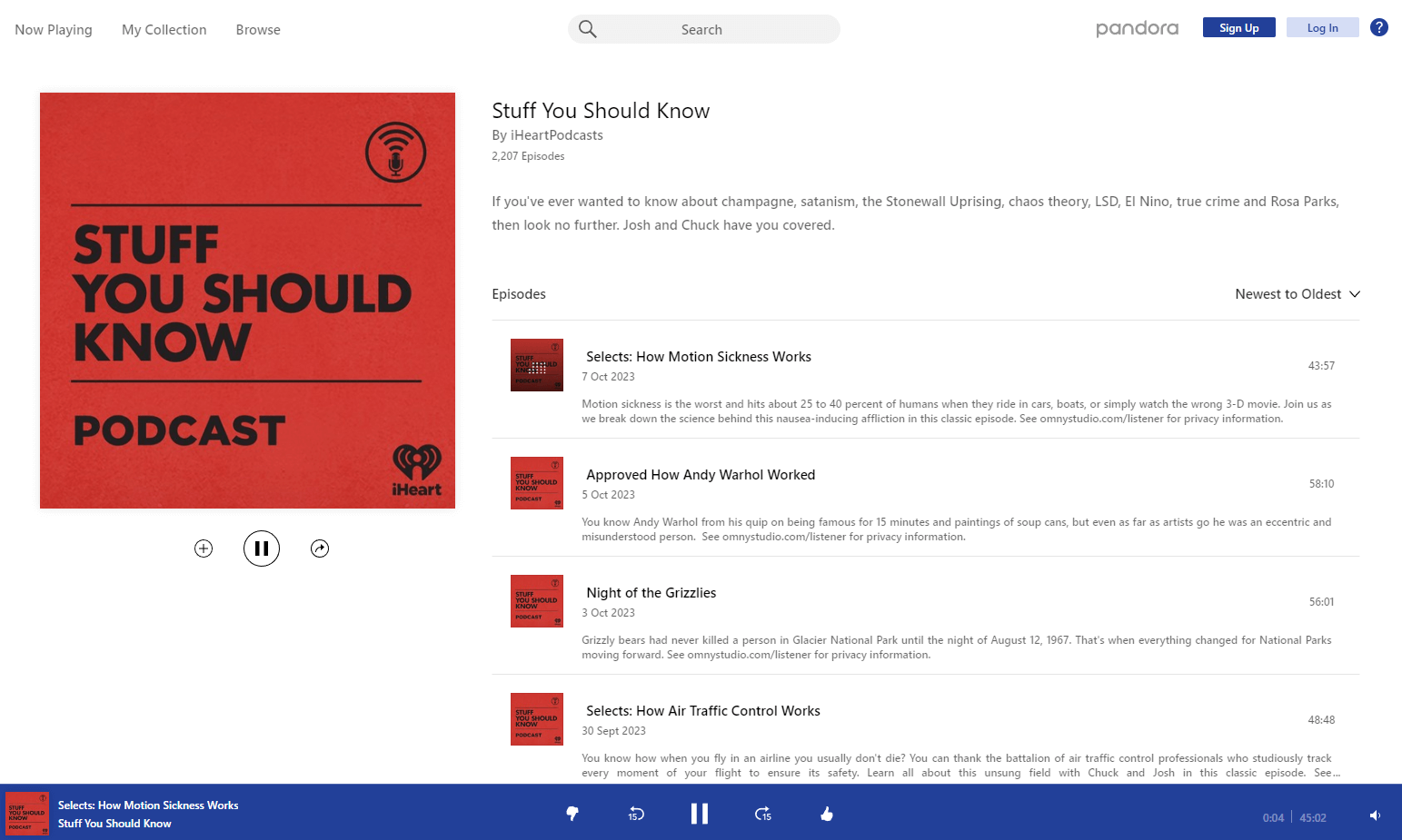1402x840 pixels.
Task: Click the Pandora logo
Action: [x=1138, y=28]
